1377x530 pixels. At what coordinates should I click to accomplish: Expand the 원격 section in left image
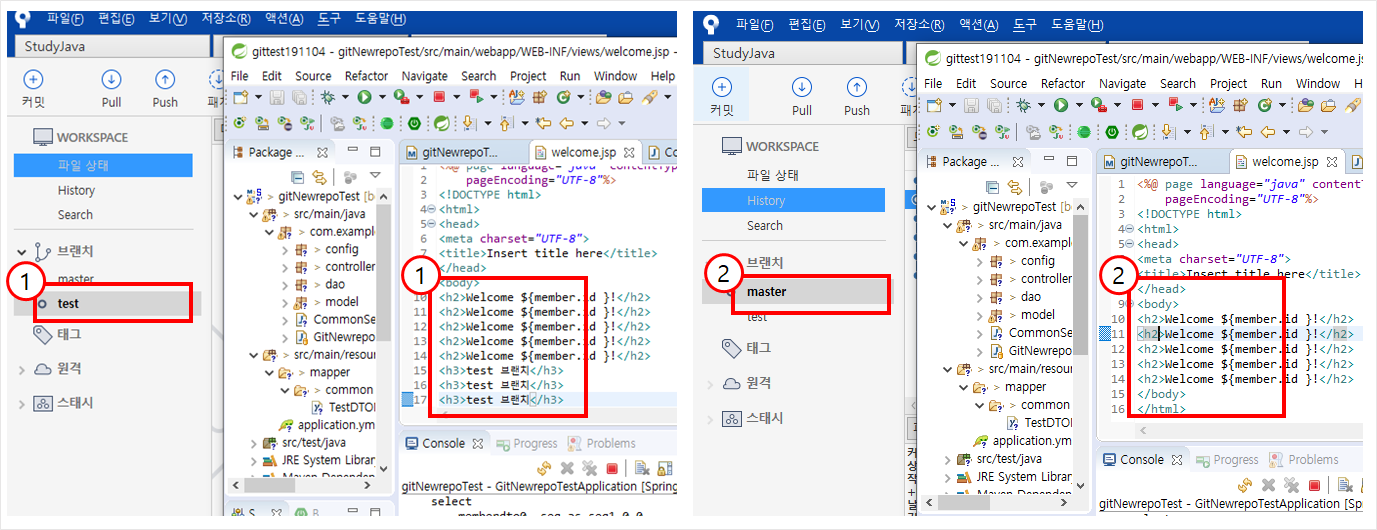pos(22,369)
